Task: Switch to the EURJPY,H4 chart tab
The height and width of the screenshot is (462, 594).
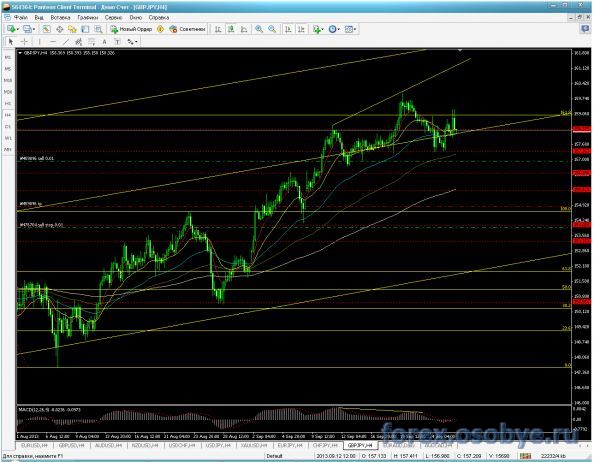Action: tap(290, 445)
